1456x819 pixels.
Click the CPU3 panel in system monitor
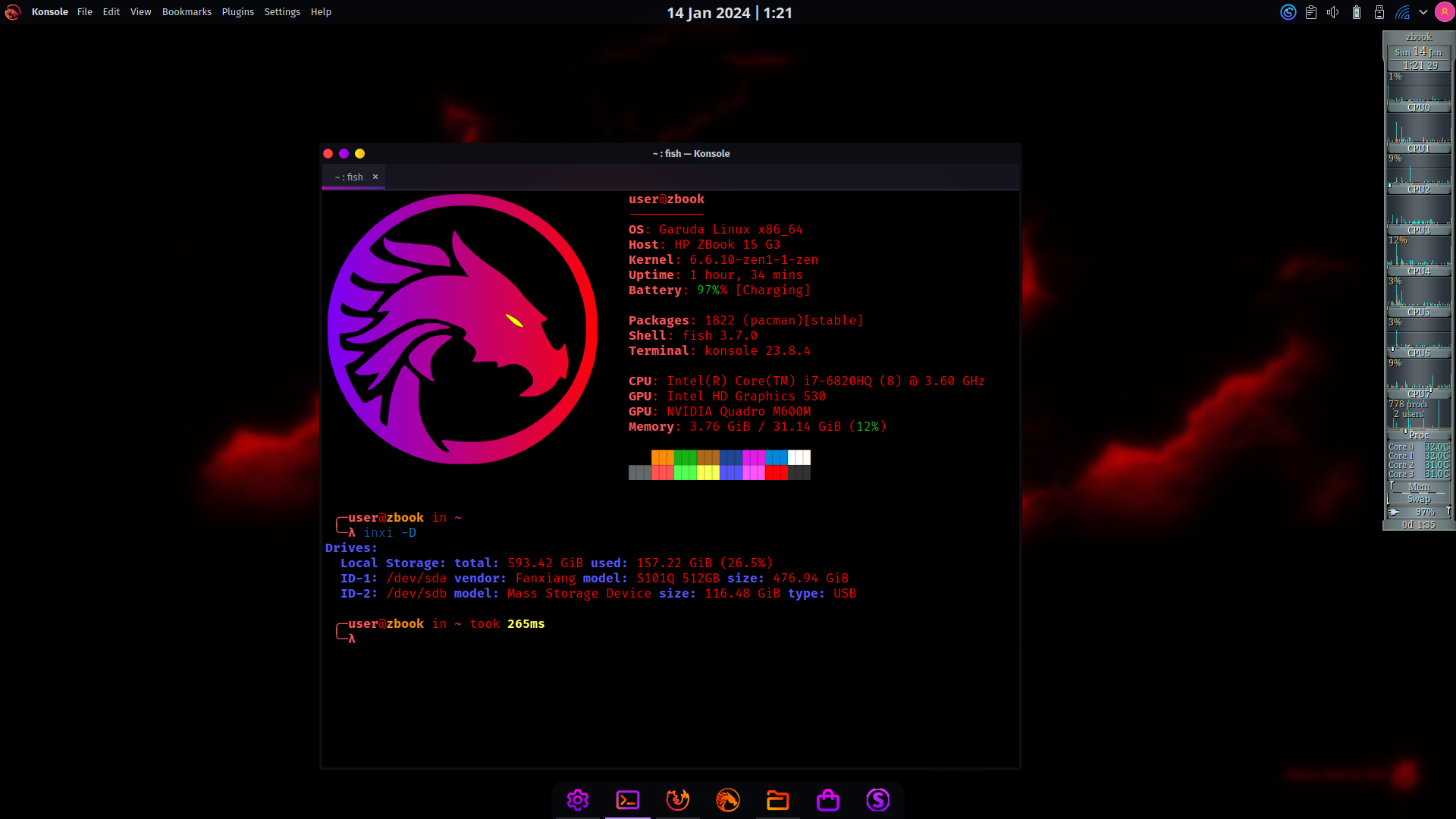1419,217
